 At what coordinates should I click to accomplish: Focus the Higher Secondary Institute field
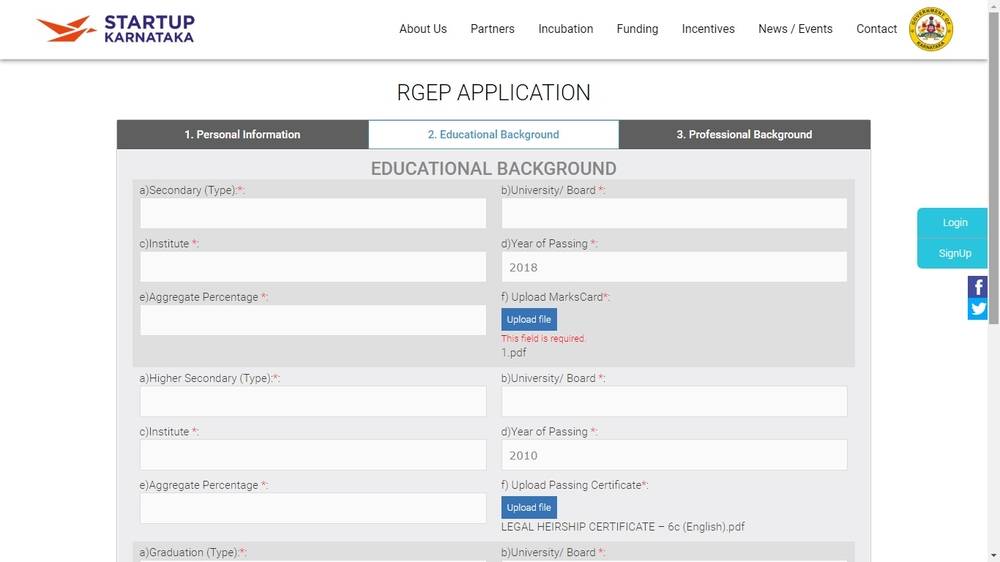tap(313, 455)
